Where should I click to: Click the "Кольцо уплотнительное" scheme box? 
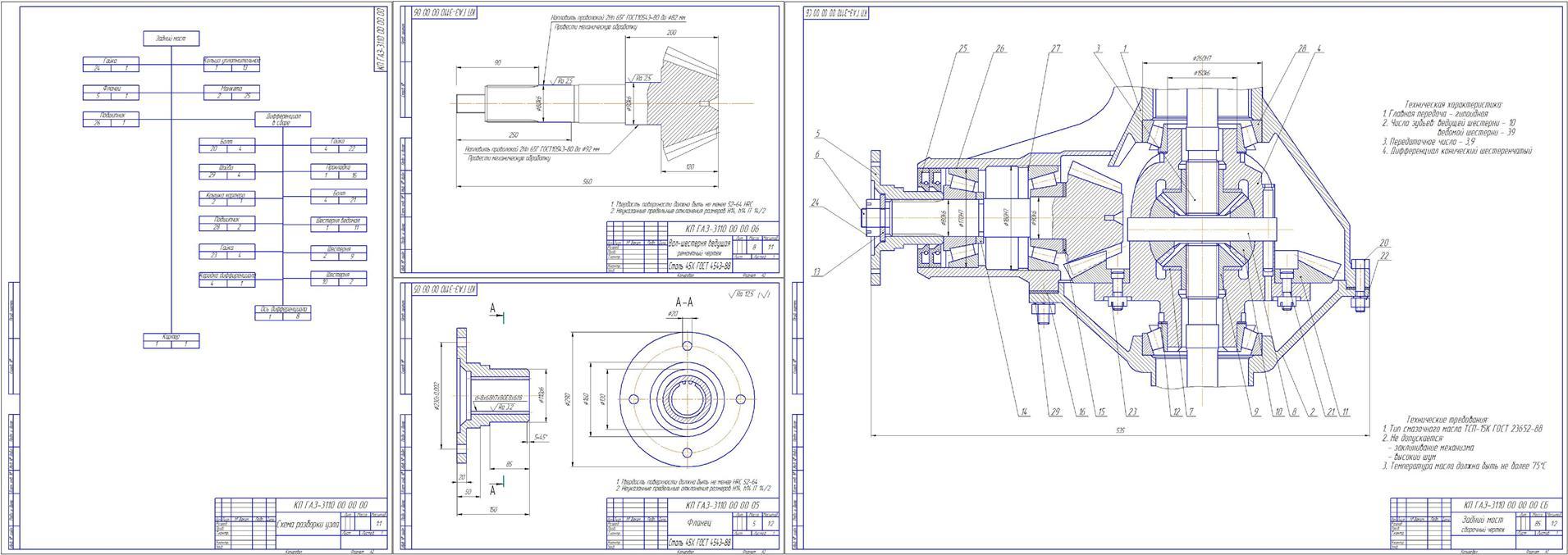click(231, 64)
